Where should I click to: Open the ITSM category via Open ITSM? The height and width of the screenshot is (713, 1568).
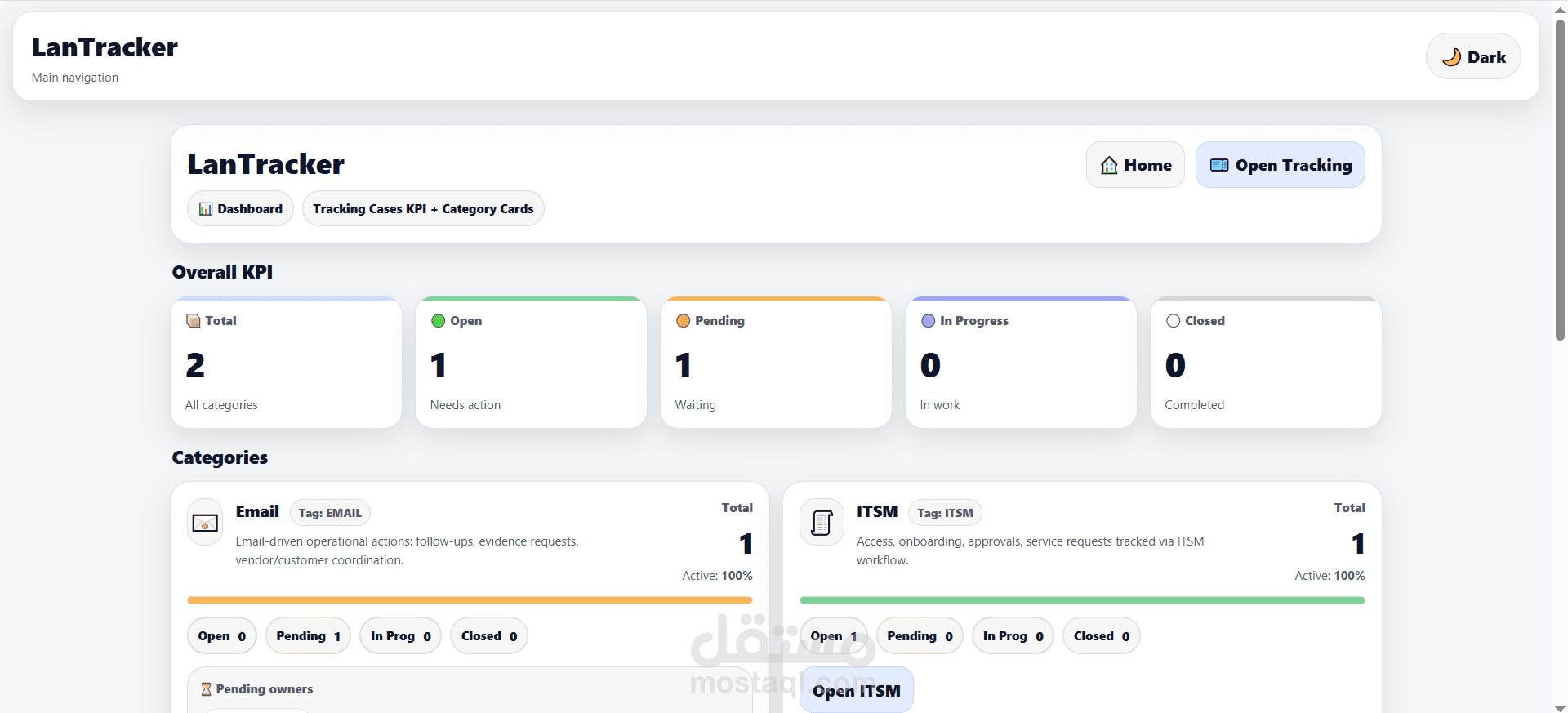[857, 691]
